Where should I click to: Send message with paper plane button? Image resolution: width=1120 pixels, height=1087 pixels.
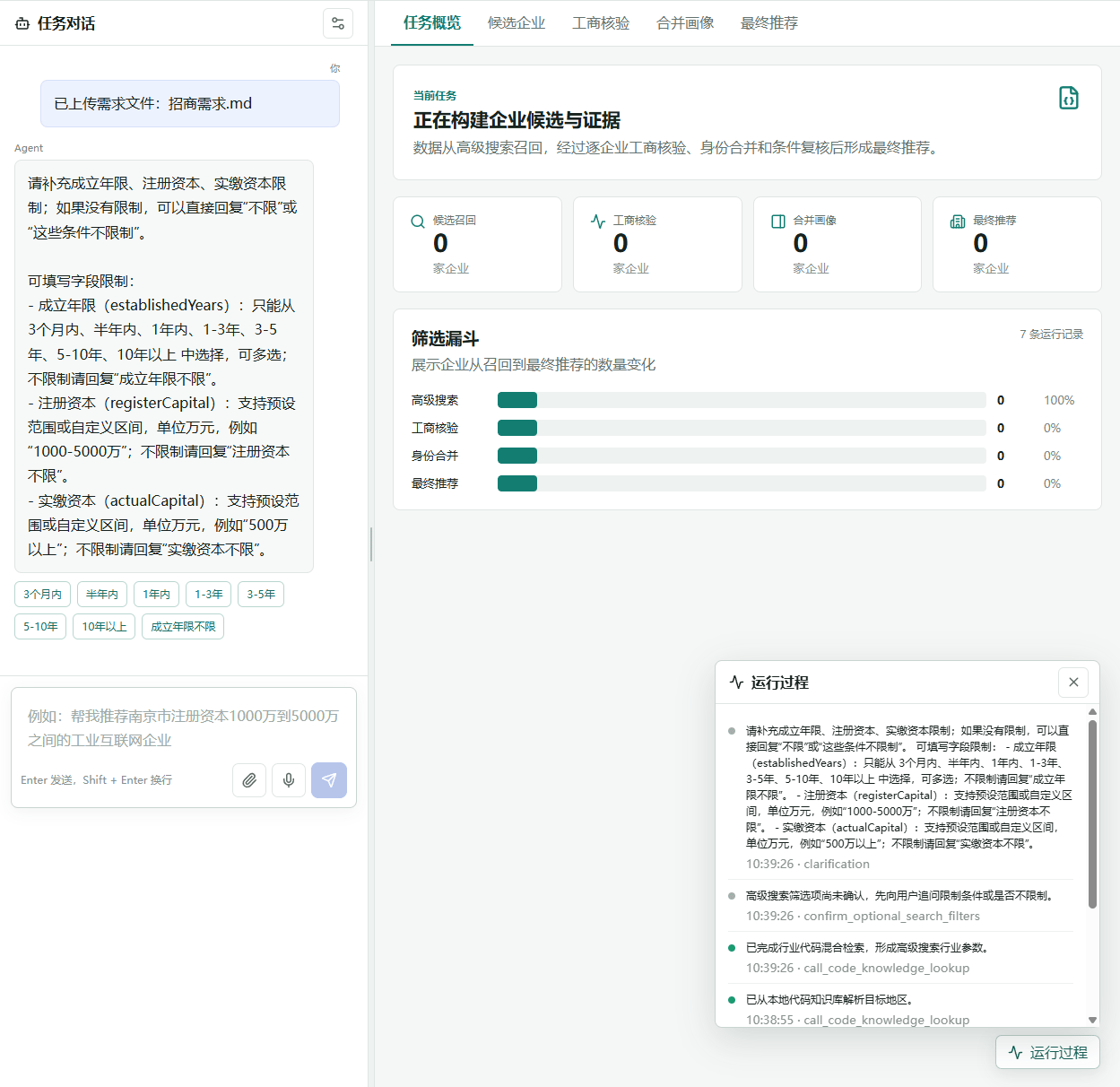point(329,780)
